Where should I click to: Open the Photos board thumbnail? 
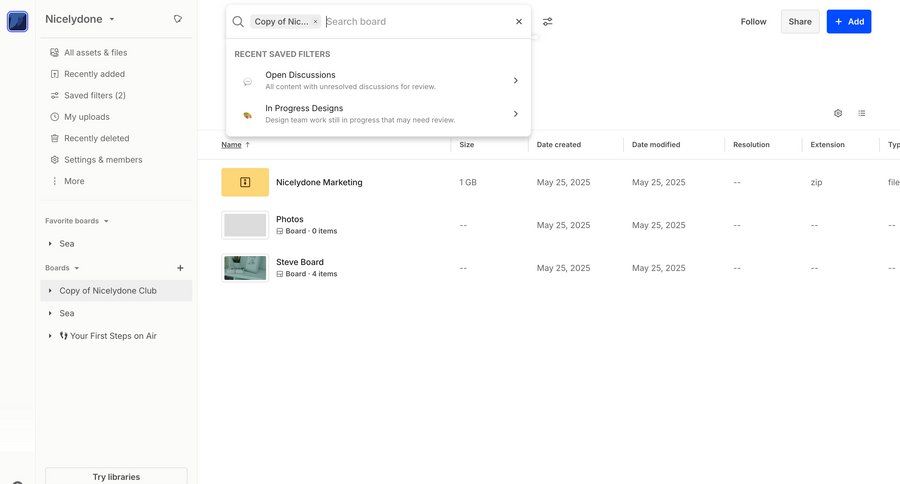(x=245, y=225)
